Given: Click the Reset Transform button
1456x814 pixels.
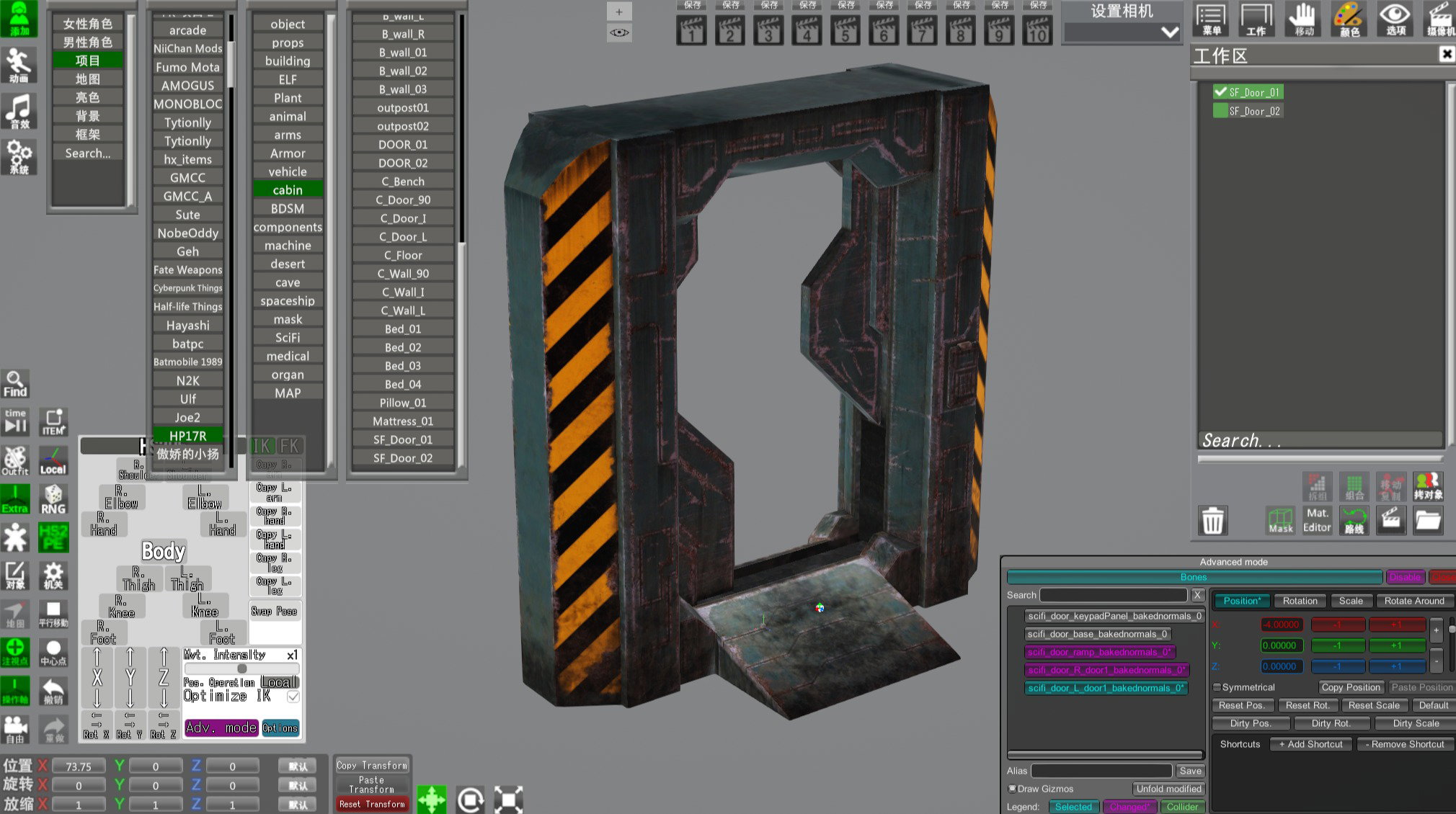Looking at the screenshot, I should [x=372, y=804].
